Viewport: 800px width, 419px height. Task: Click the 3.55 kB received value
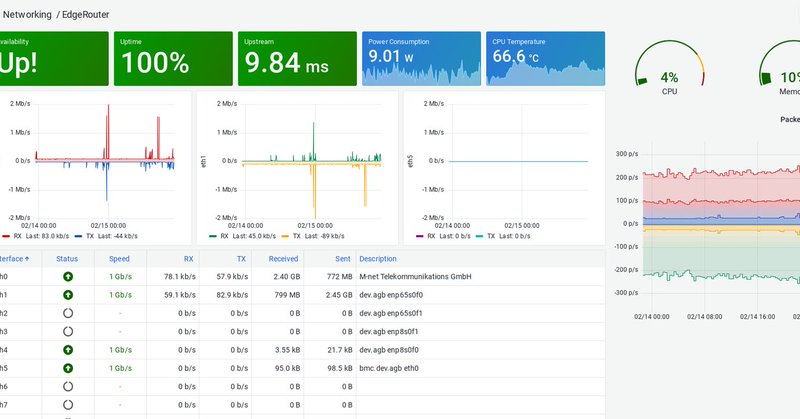pyautogui.click(x=287, y=350)
